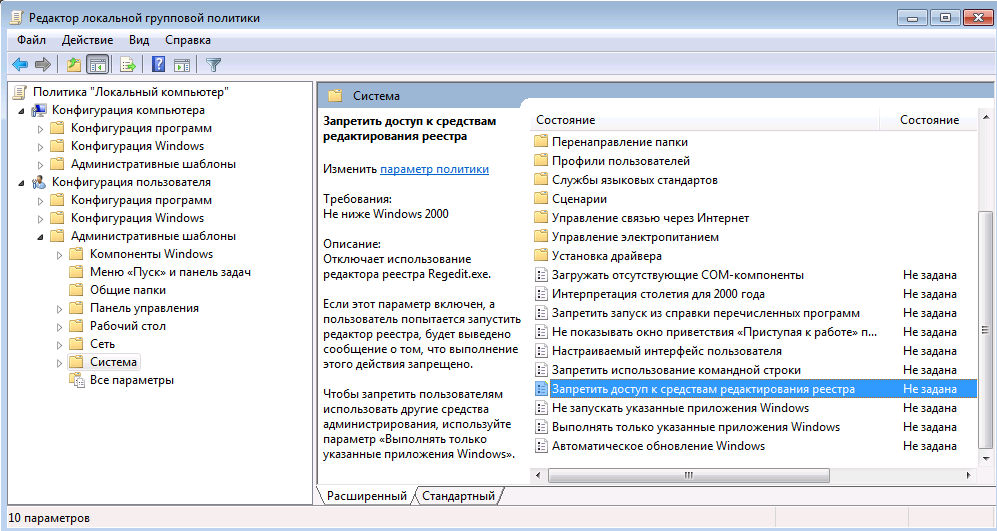Click the policy icon of Интерпретация столетия для 2000 года
The width and height of the screenshot is (997, 531).
[x=541, y=294]
